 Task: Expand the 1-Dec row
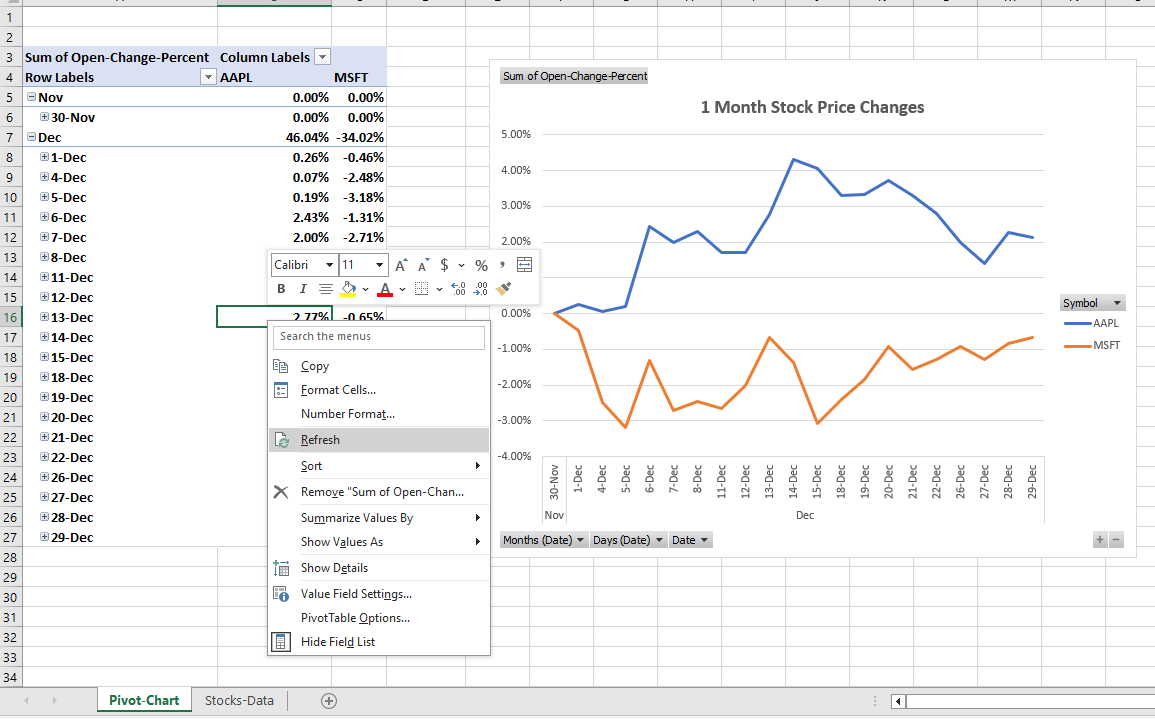44,156
